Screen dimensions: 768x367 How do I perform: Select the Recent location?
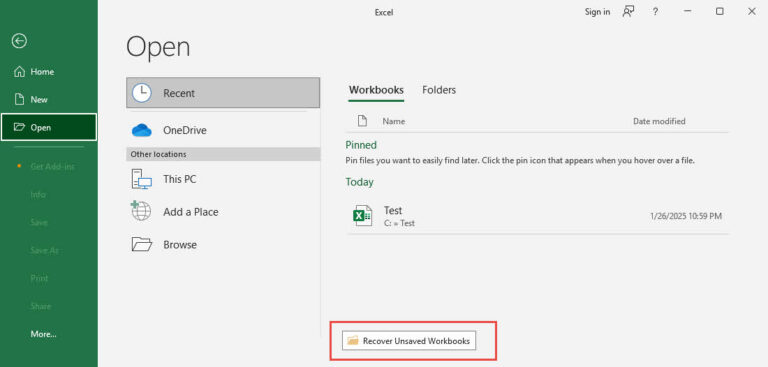(223, 93)
